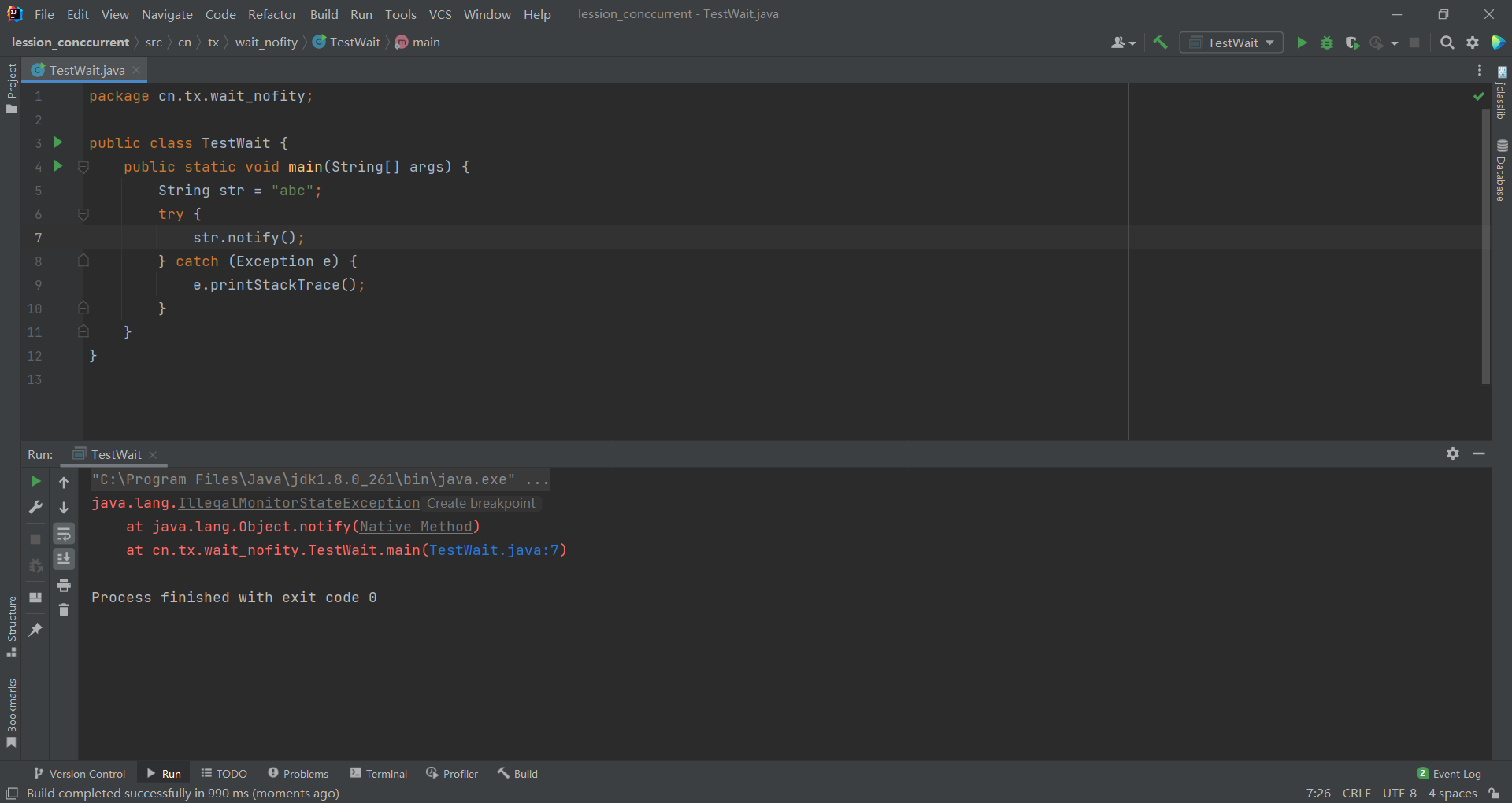Collapse try block fold marker at line 6
This screenshot has width=1512, height=803.
pyautogui.click(x=83, y=214)
